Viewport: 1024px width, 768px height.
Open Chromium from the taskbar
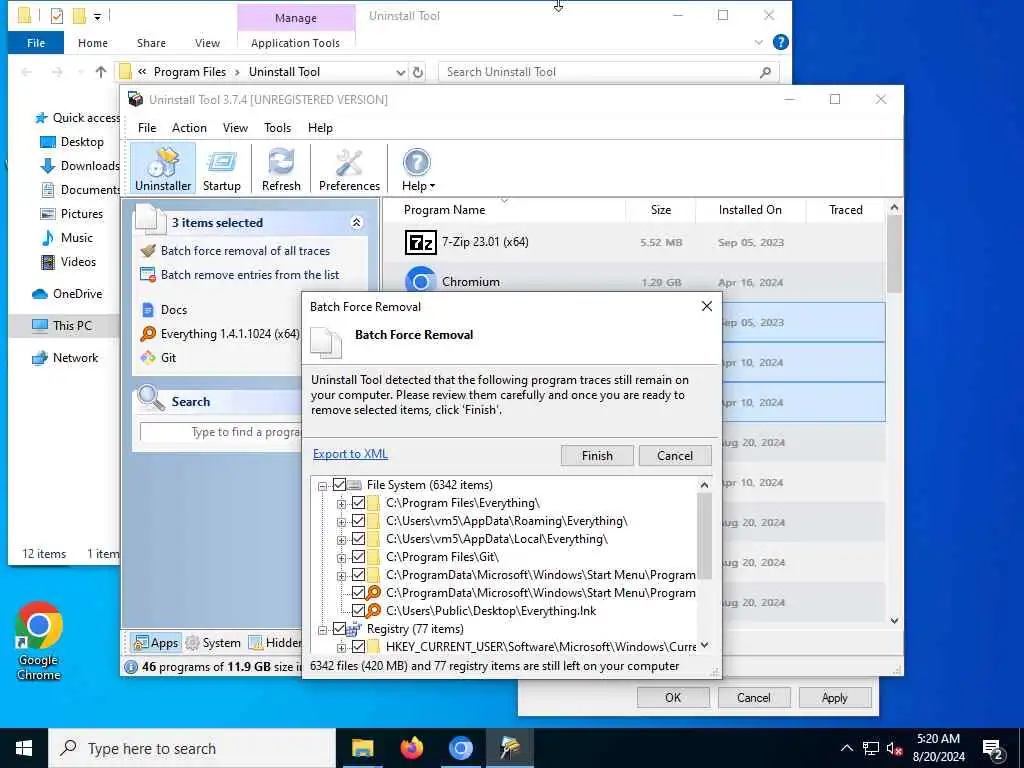[460, 748]
